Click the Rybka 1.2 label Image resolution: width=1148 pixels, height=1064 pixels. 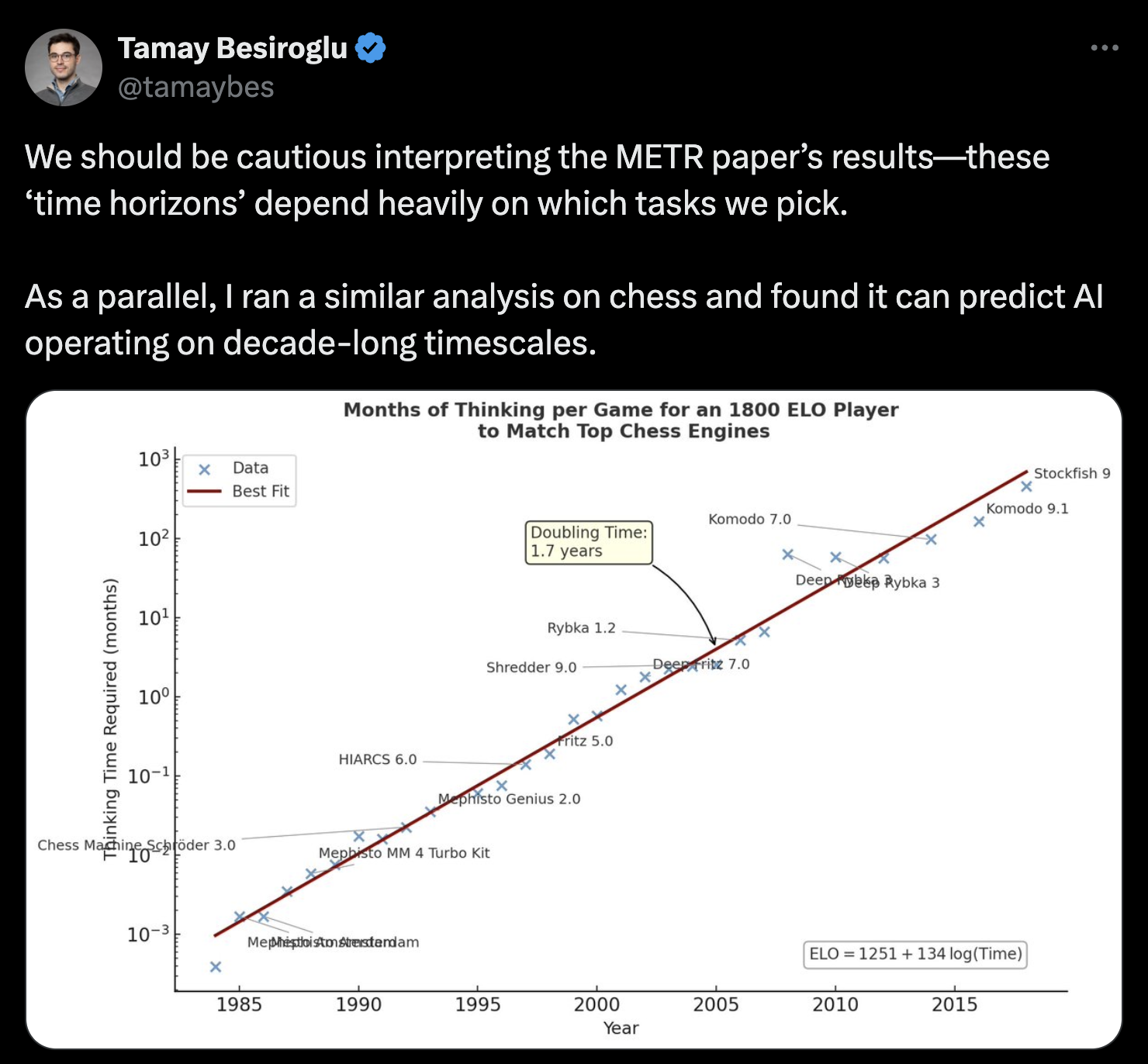point(581,628)
